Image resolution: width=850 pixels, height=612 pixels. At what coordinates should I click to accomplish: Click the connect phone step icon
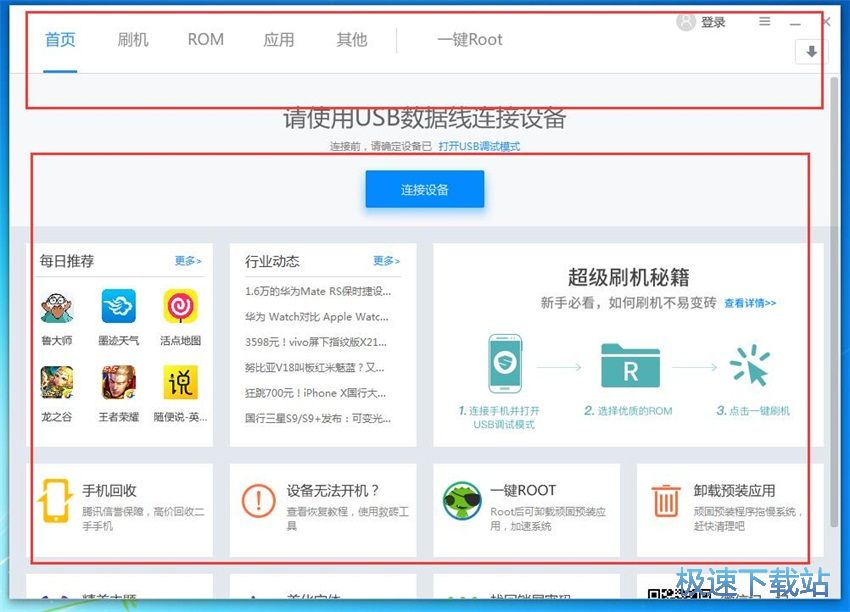point(505,364)
